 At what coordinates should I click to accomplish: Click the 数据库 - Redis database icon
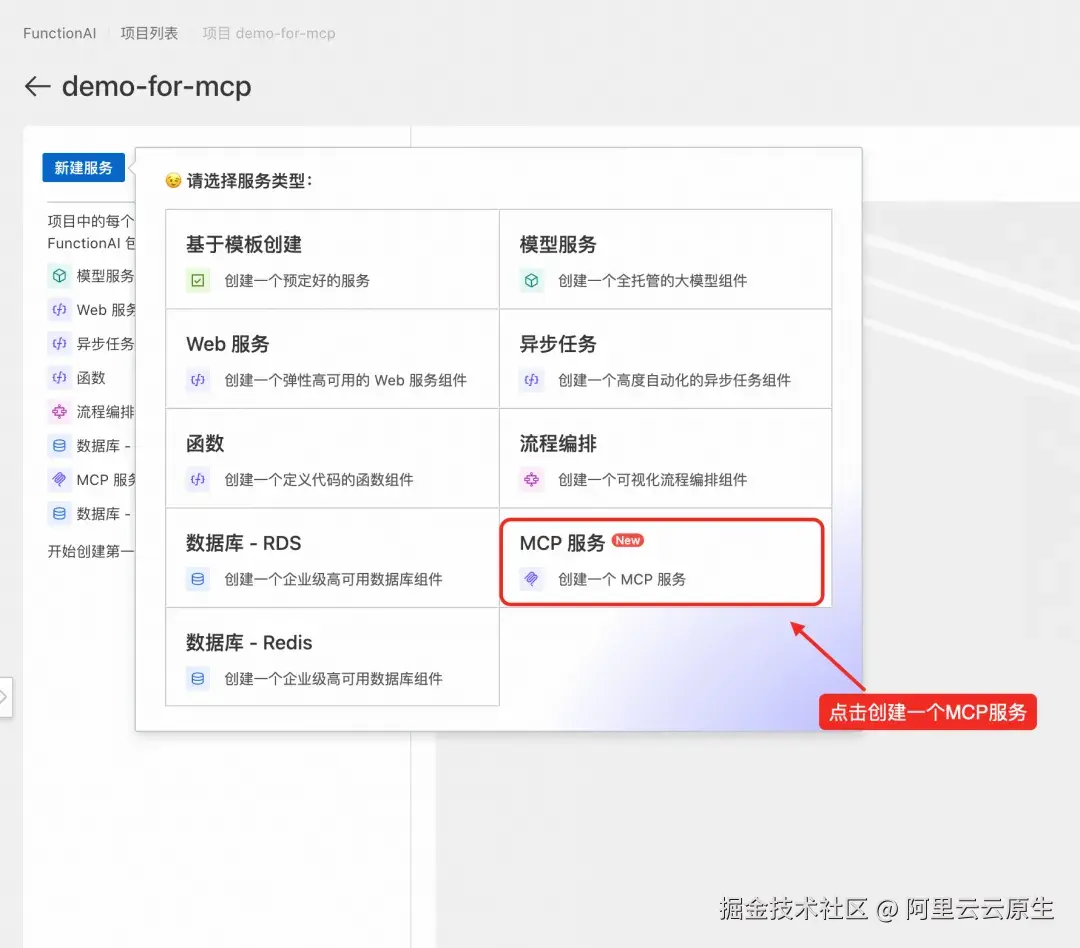[197, 679]
